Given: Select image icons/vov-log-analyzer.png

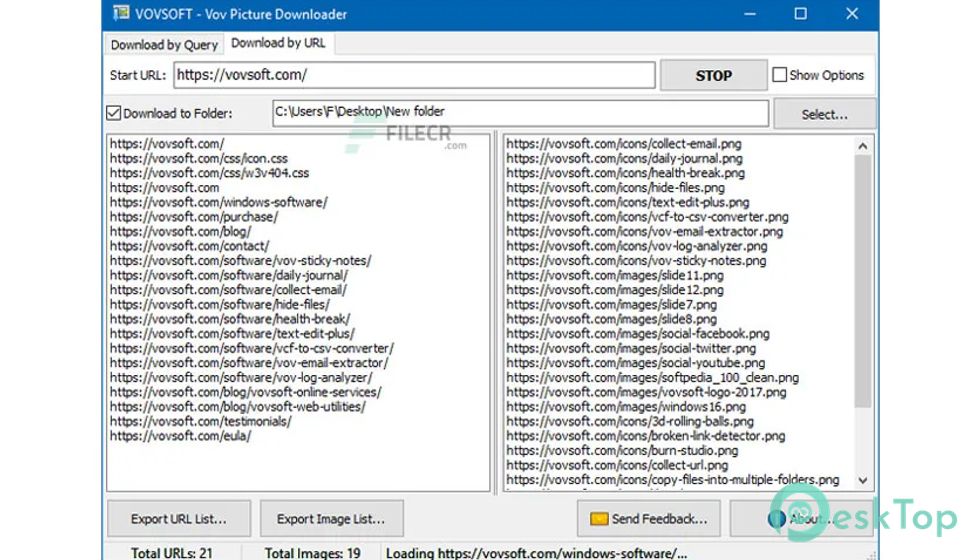Looking at the screenshot, I should click(x=637, y=246).
